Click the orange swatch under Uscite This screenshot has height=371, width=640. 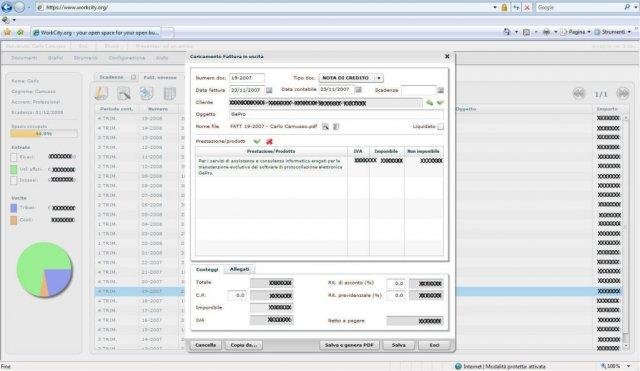14,220
